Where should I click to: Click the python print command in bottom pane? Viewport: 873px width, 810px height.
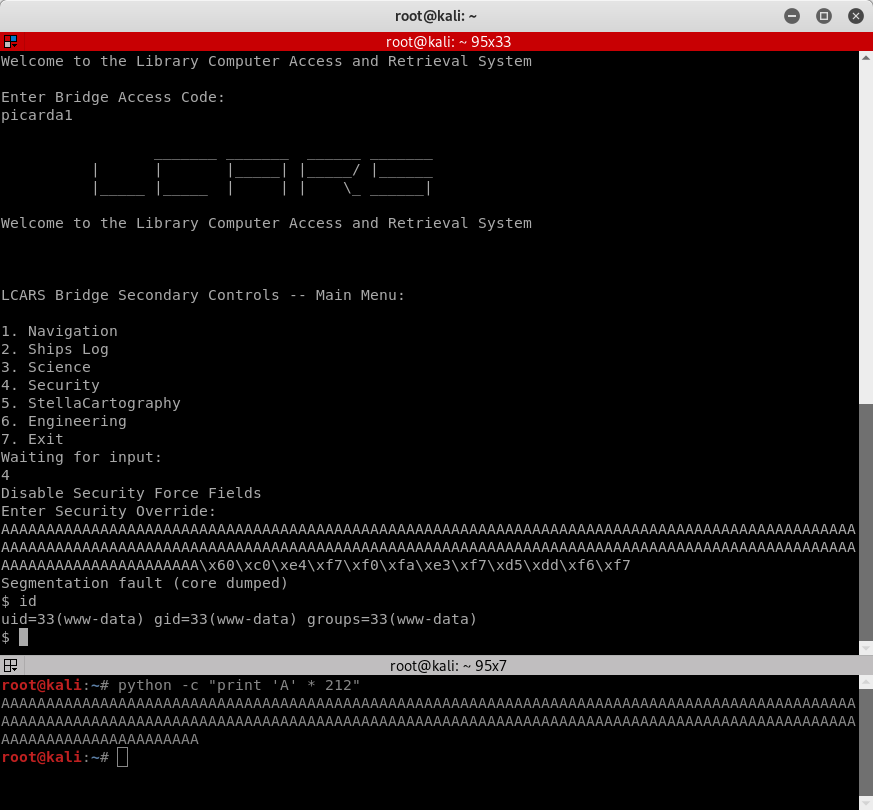pyautogui.click(x=239, y=685)
